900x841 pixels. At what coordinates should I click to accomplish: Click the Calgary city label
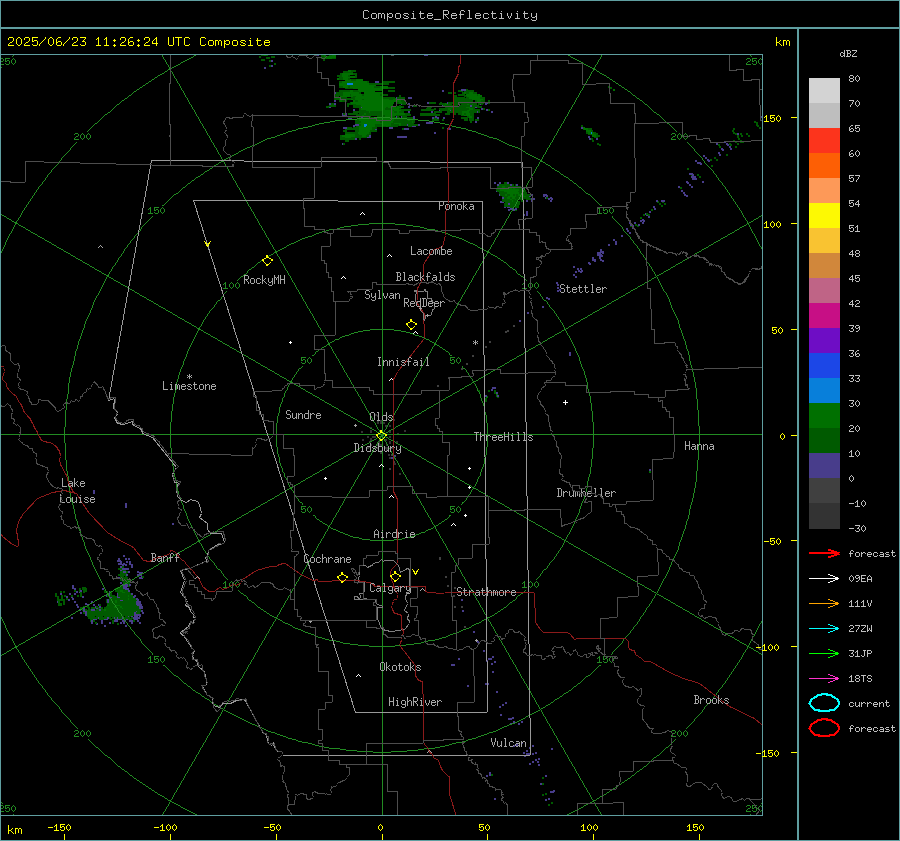pos(390,588)
